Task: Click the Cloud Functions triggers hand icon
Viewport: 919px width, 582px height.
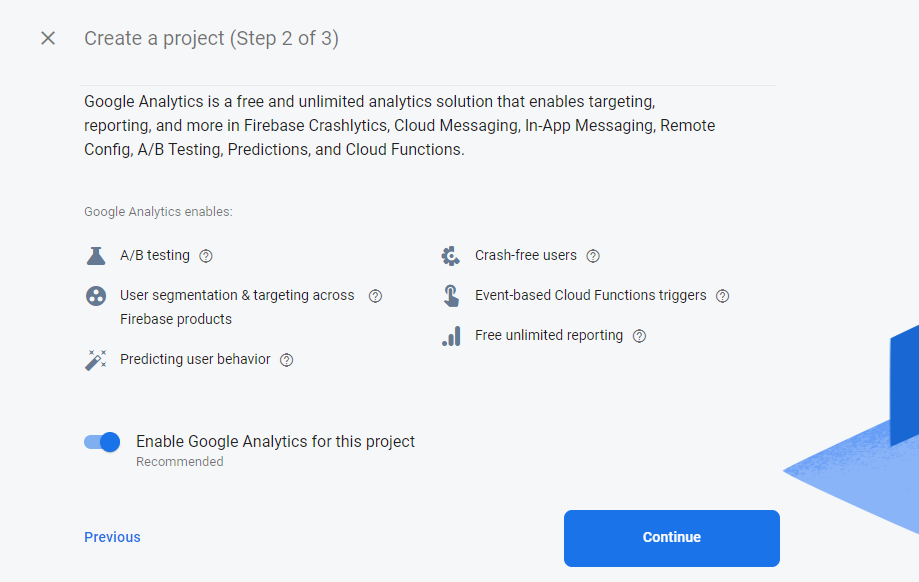Action: [451, 296]
